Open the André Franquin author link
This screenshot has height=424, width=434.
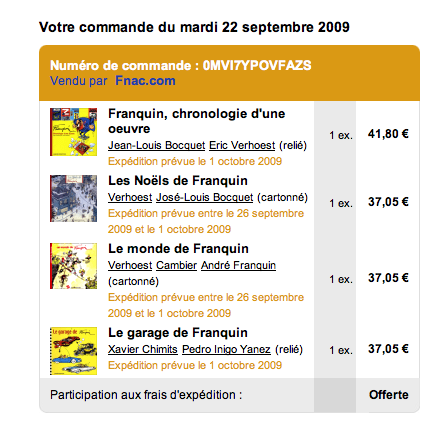[238, 265]
